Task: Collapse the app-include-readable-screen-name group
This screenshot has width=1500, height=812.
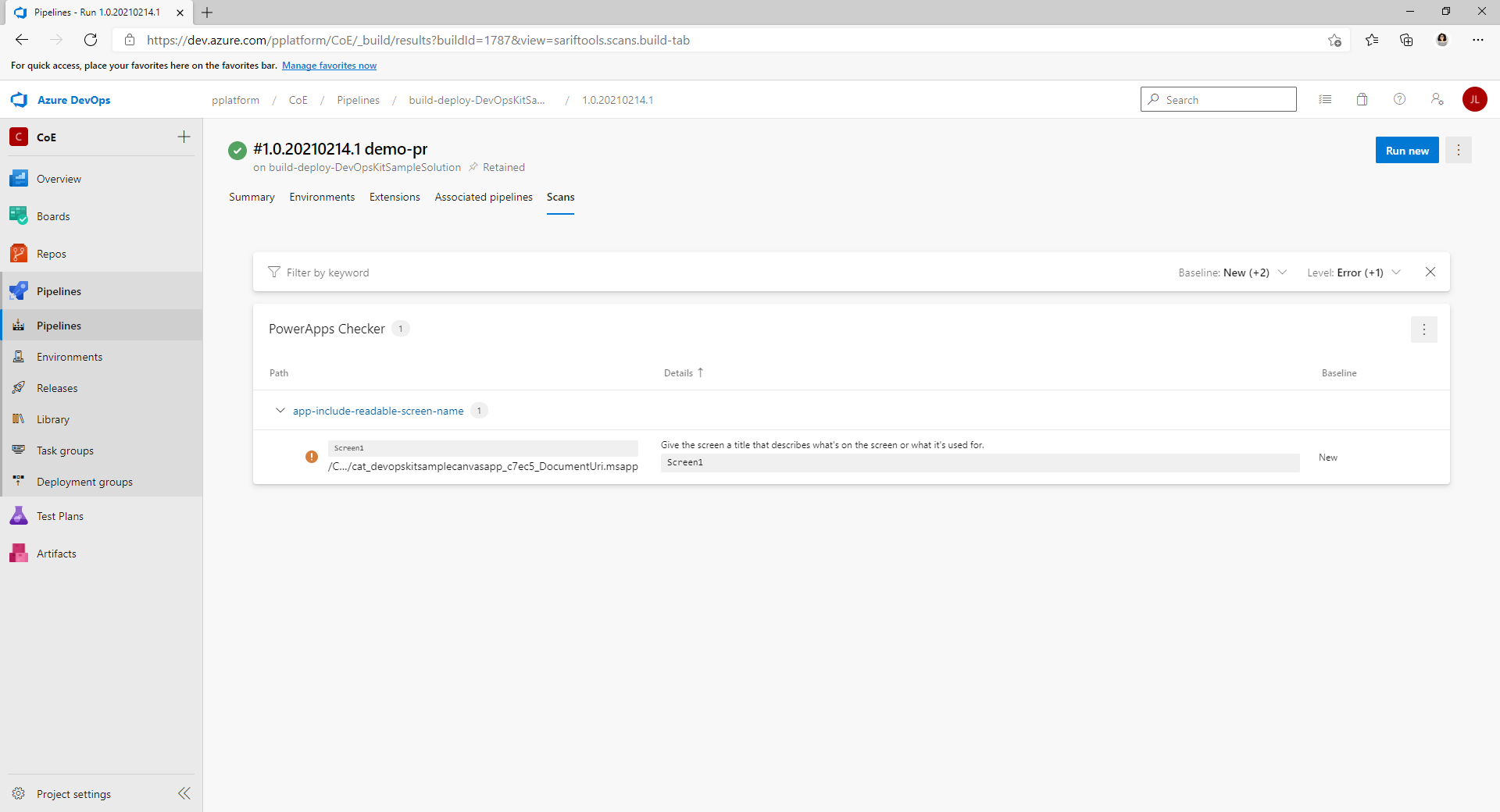Action: coord(280,410)
